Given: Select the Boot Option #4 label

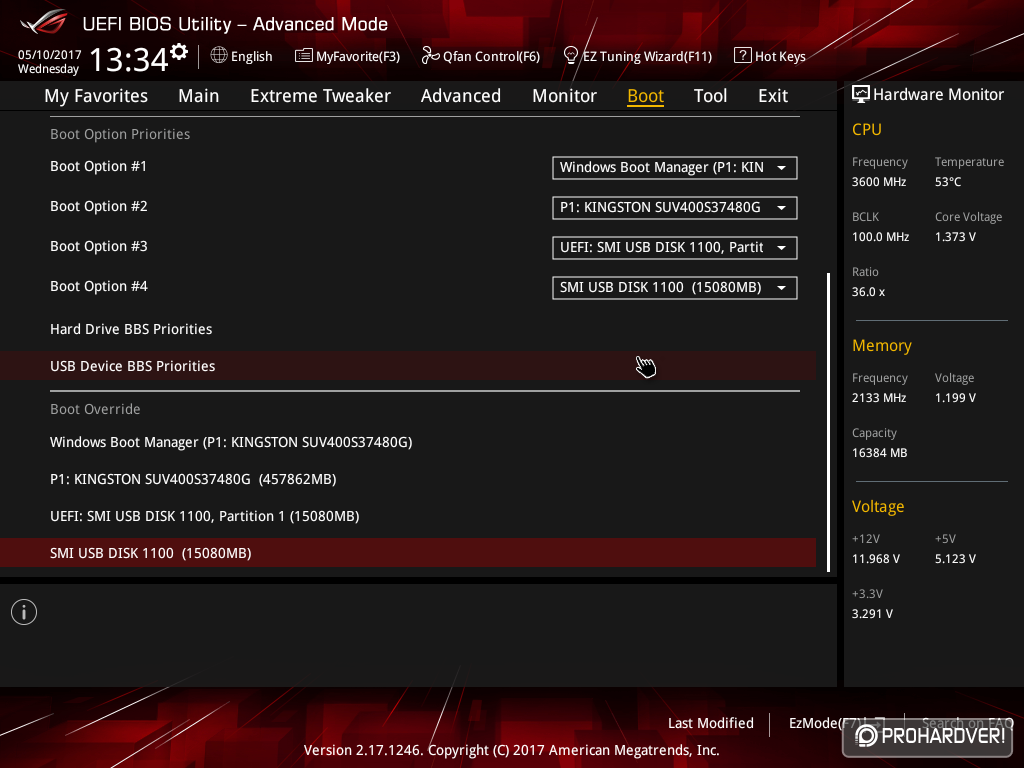Looking at the screenshot, I should click(99, 286).
